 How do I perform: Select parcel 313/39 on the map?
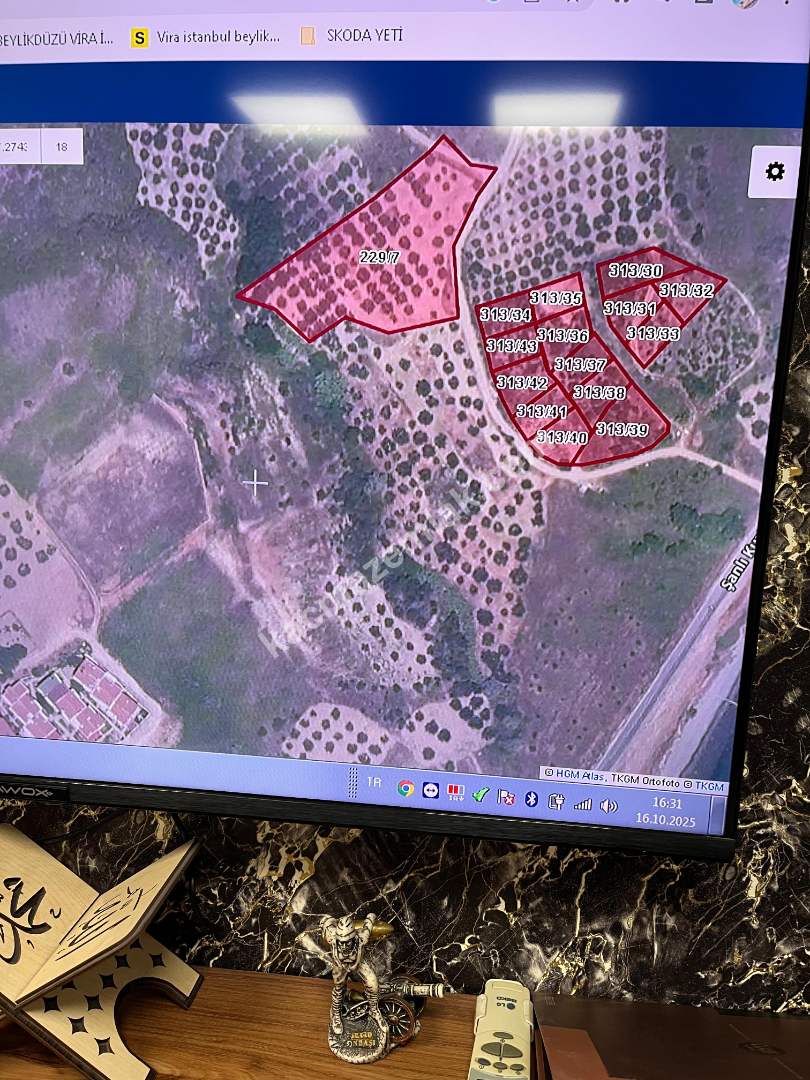[x=621, y=430]
